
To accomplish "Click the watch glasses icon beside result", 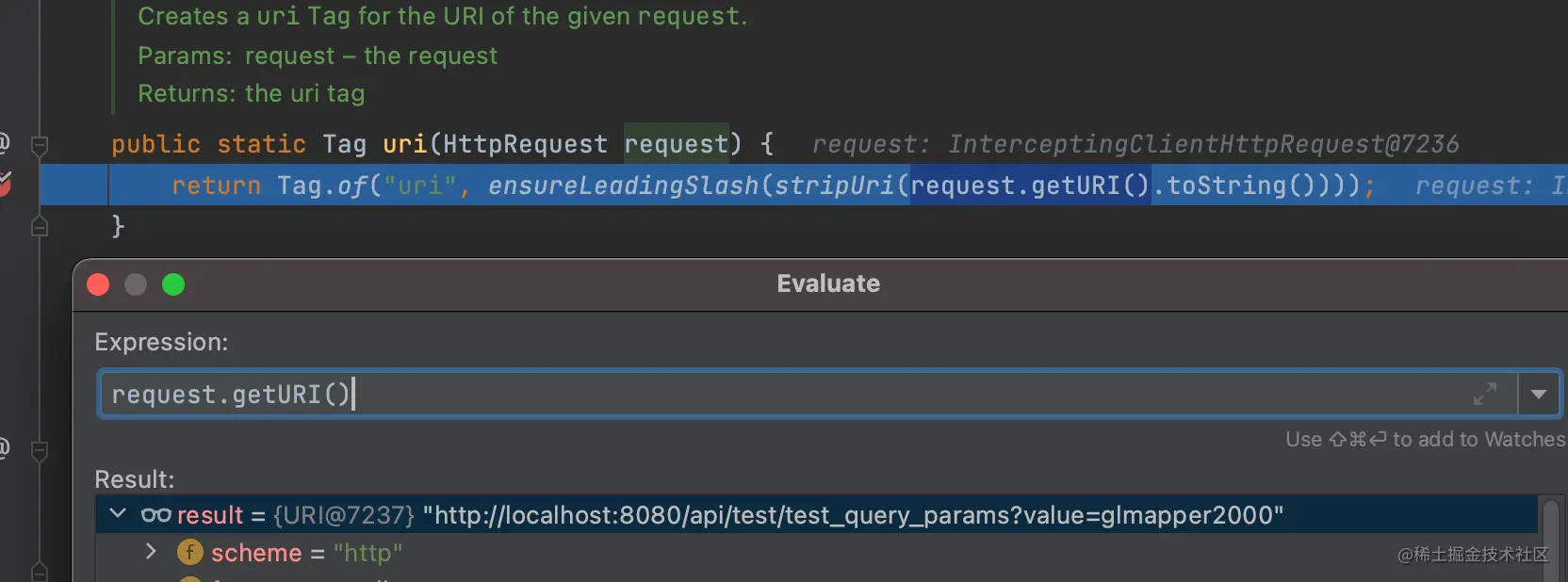I will point(155,515).
